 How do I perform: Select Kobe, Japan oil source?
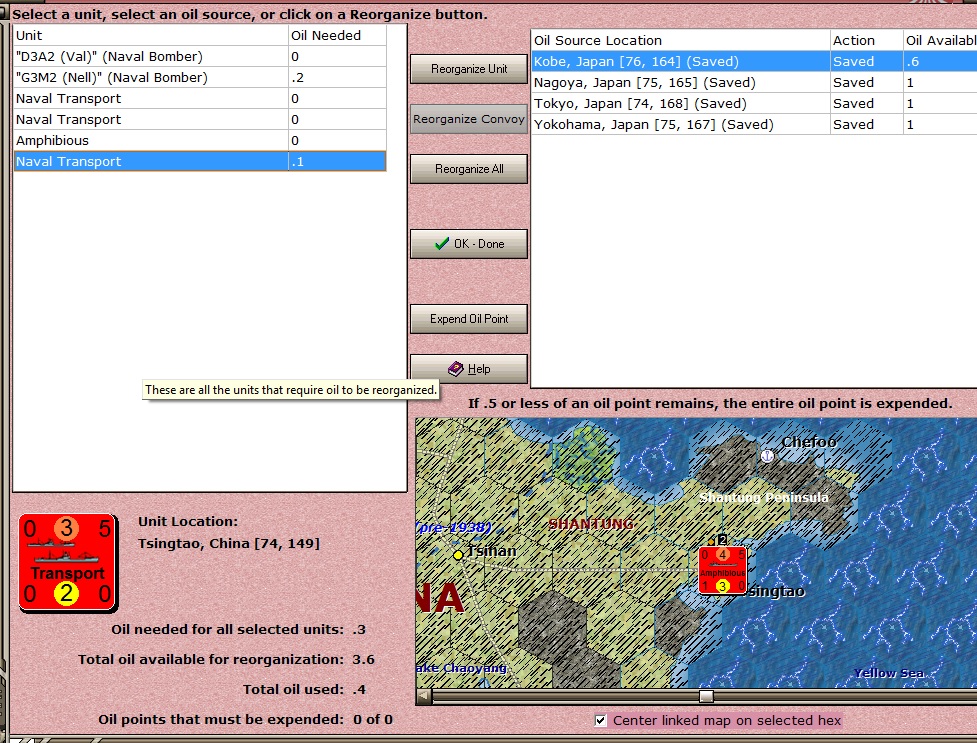click(754, 62)
